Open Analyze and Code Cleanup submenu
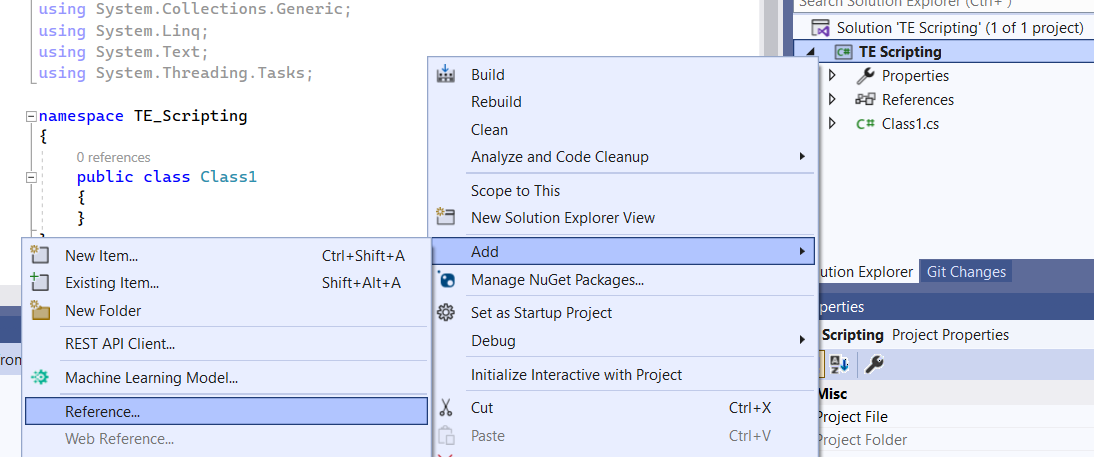The width and height of the screenshot is (1094, 457). pos(560,157)
